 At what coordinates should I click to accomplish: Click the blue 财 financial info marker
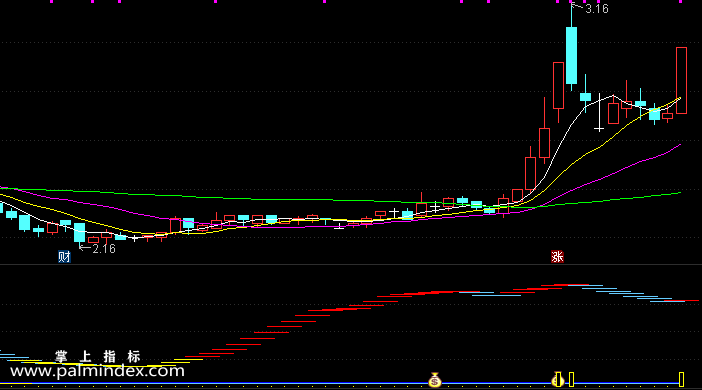pyautogui.click(x=64, y=257)
